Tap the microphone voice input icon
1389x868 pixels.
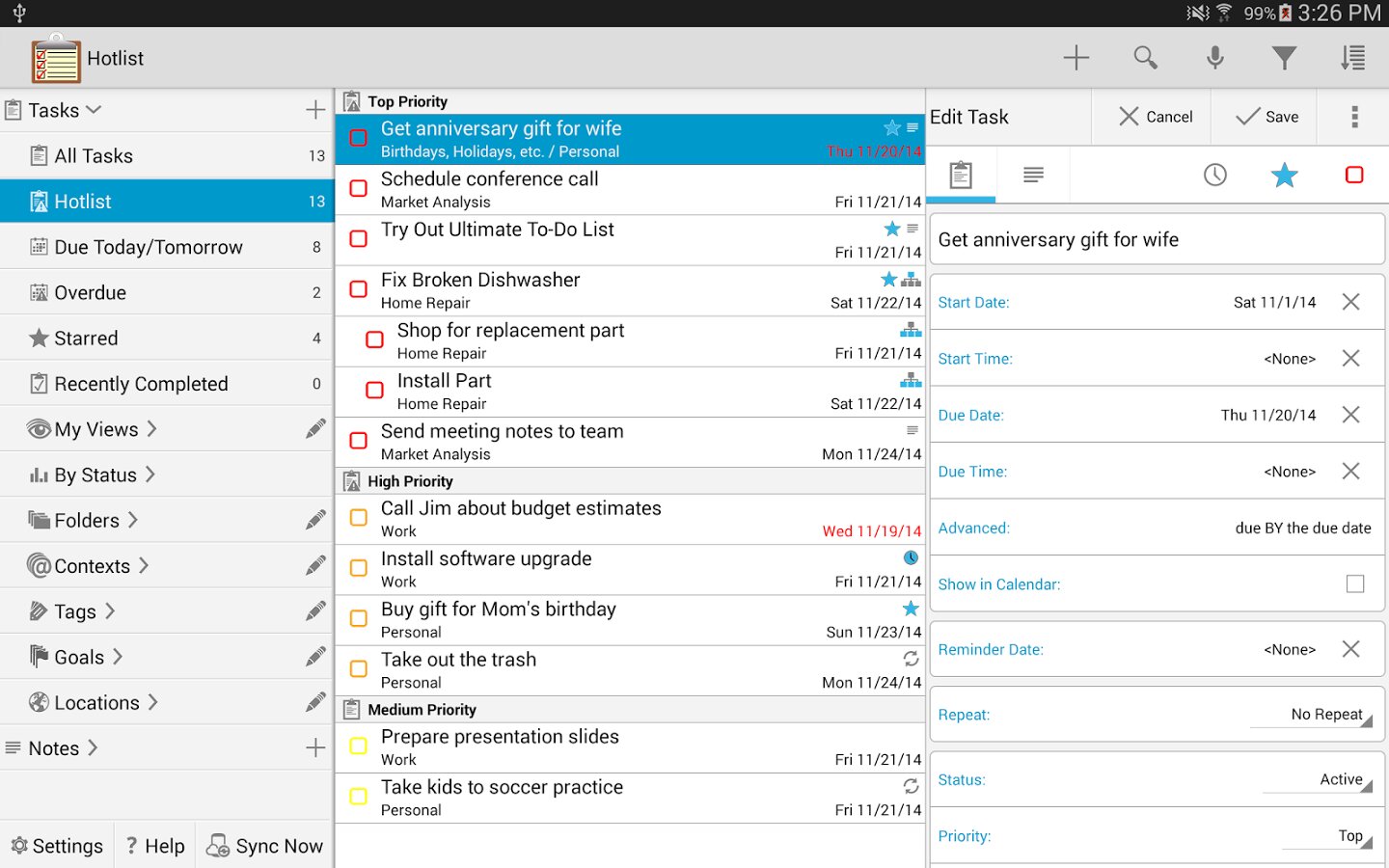1214,58
